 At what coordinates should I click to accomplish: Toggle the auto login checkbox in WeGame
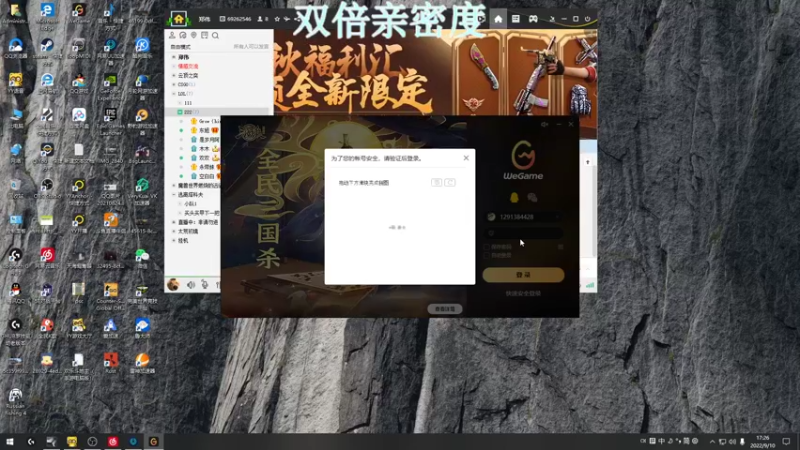486,255
